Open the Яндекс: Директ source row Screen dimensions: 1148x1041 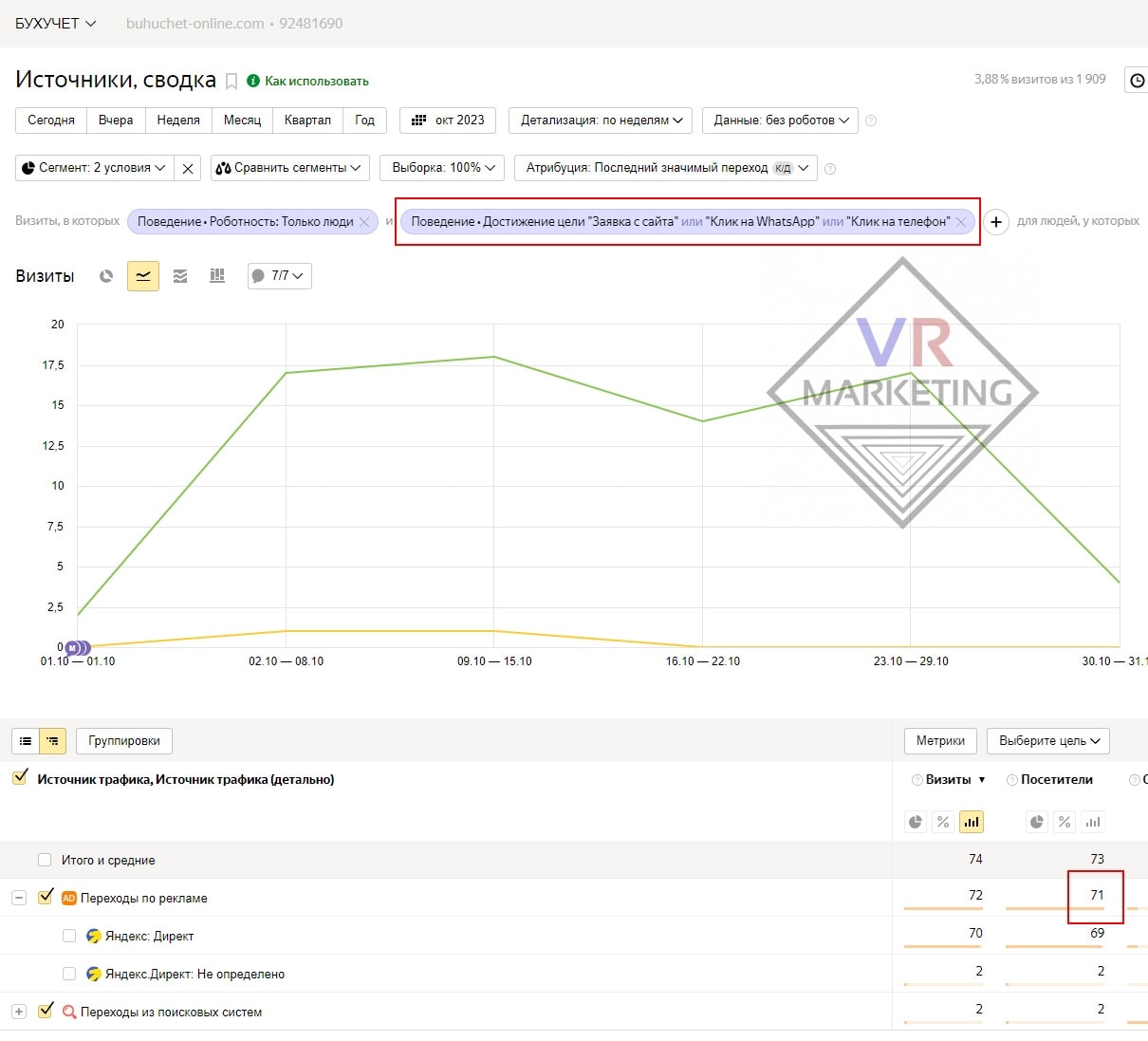(150, 937)
